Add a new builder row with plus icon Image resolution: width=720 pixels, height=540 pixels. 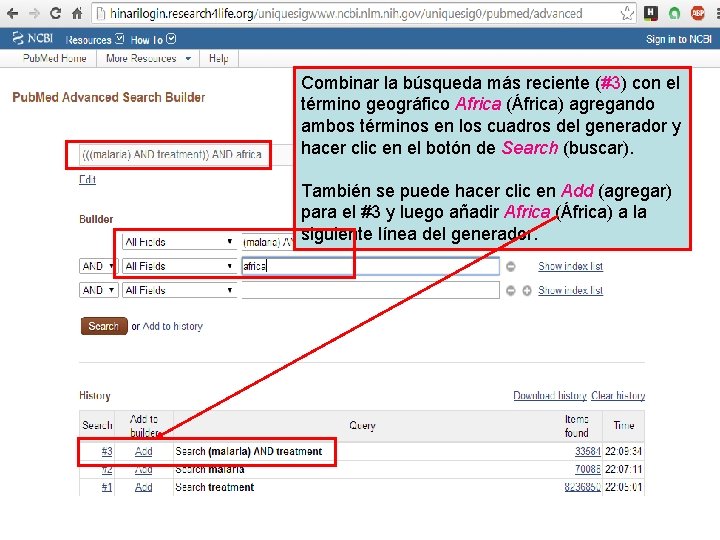click(527, 291)
